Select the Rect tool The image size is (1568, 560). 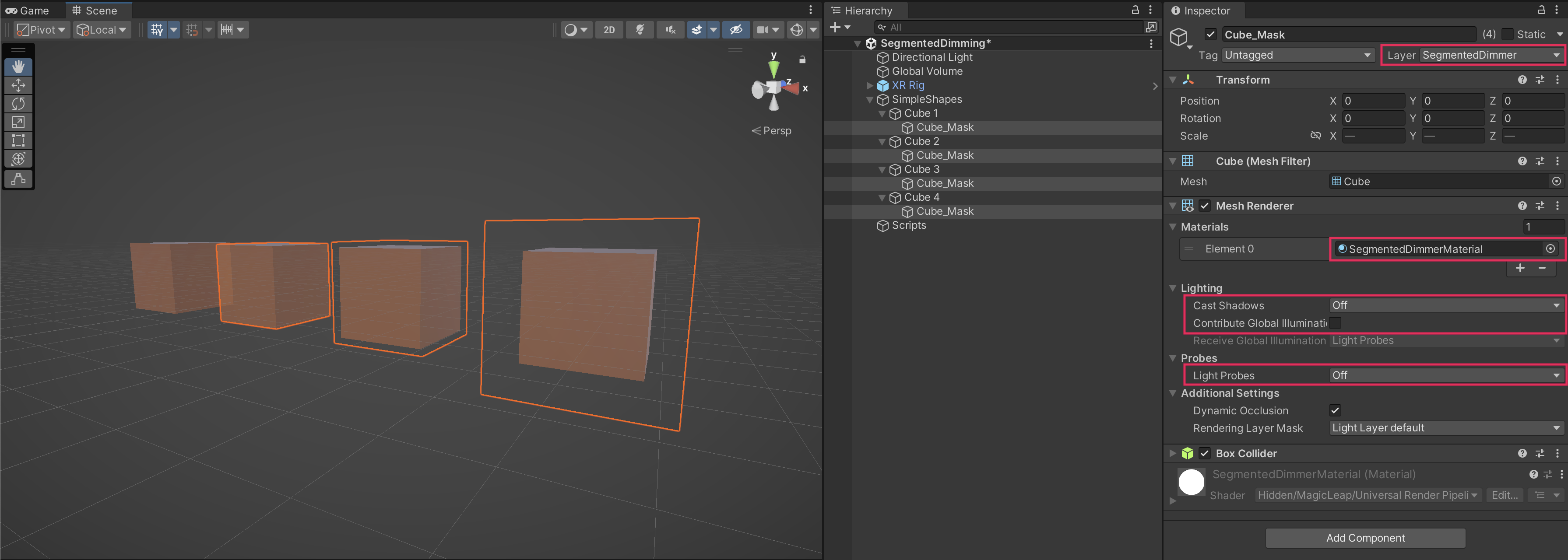point(18,140)
